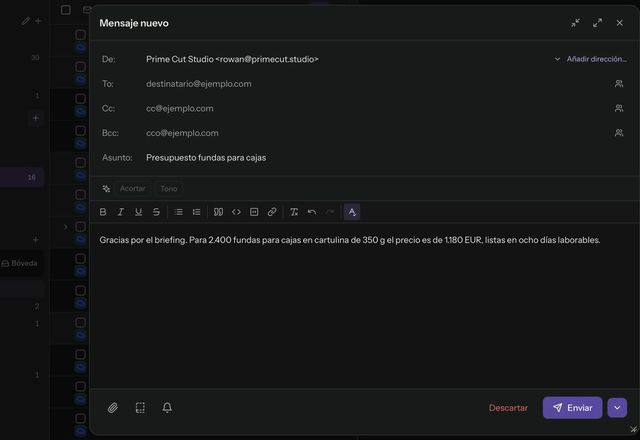Focus the Bcc address field
This screenshot has height=440, width=640.
coord(376,133)
